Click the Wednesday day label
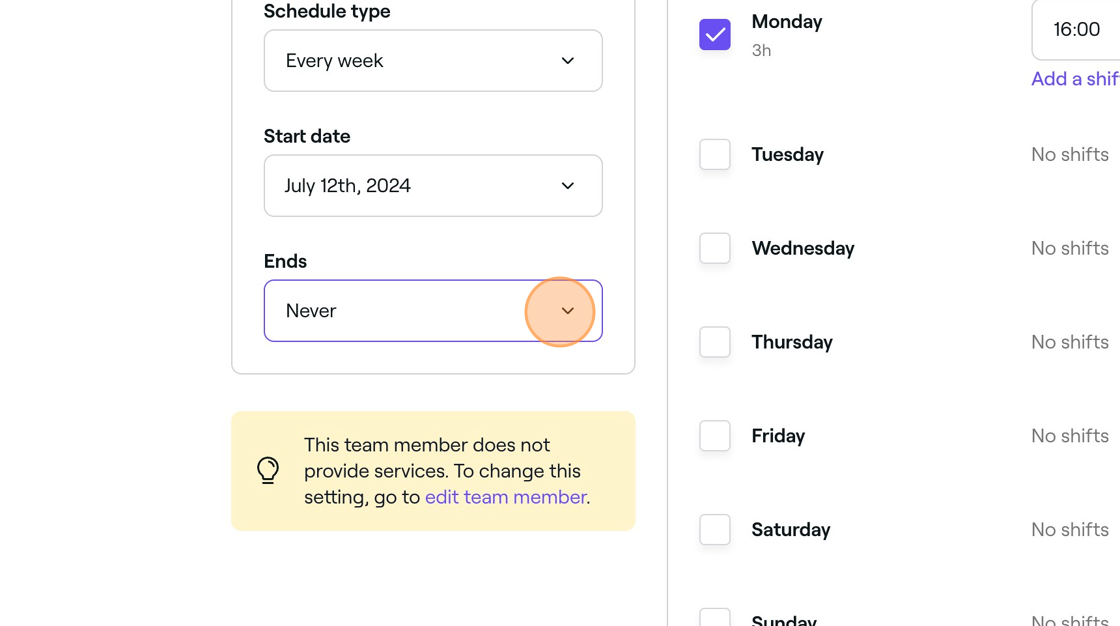 click(x=803, y=248)
